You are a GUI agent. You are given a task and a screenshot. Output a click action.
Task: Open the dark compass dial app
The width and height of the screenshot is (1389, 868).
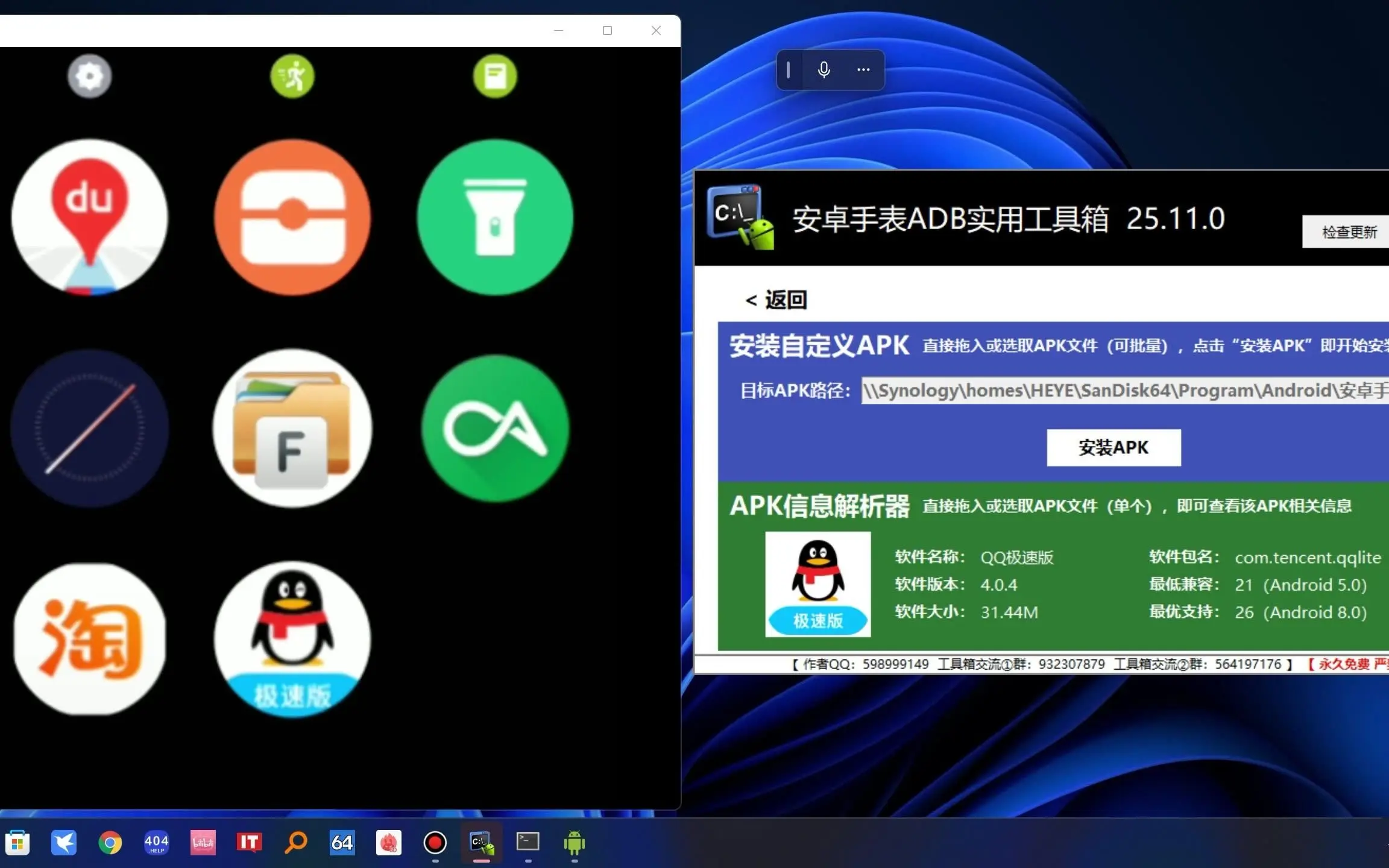[x=89, y=429]
